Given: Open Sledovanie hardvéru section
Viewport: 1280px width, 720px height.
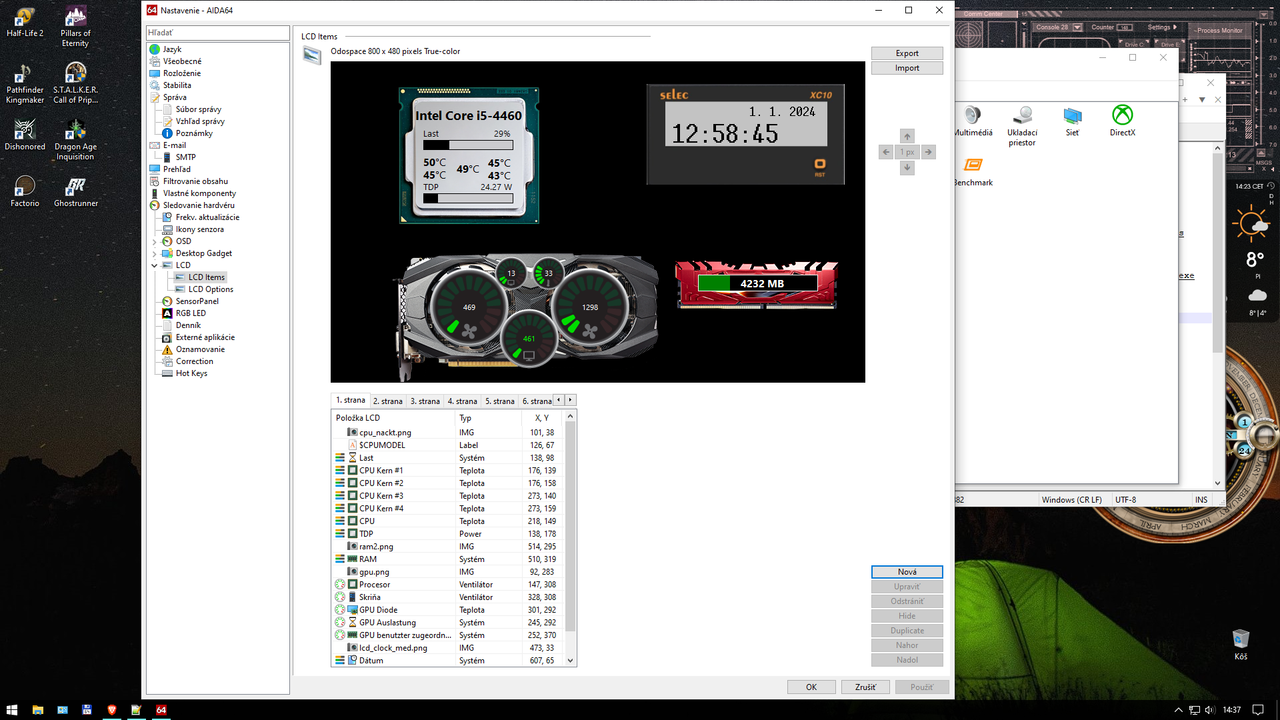Looking at the screenshot, I should (x=199, y=205).
